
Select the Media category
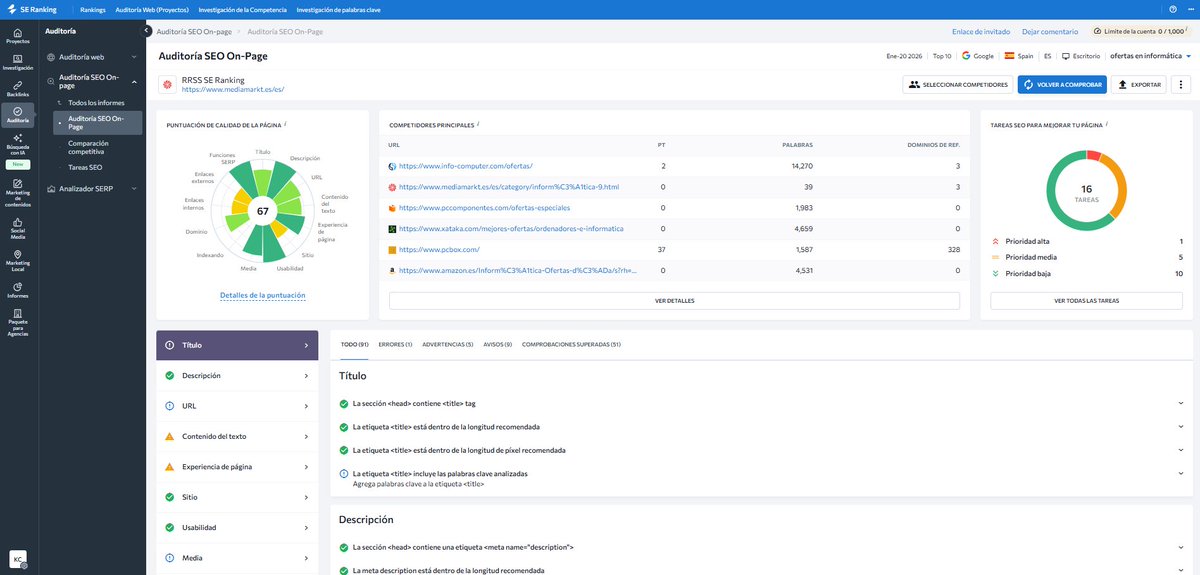237,558
